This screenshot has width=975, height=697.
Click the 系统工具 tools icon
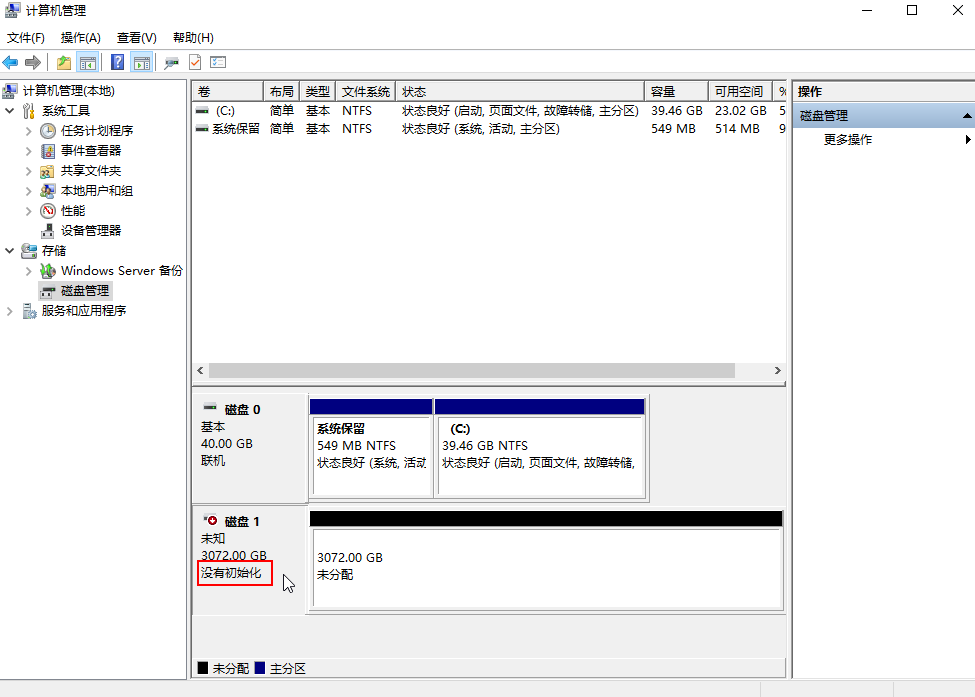(29, 111)
